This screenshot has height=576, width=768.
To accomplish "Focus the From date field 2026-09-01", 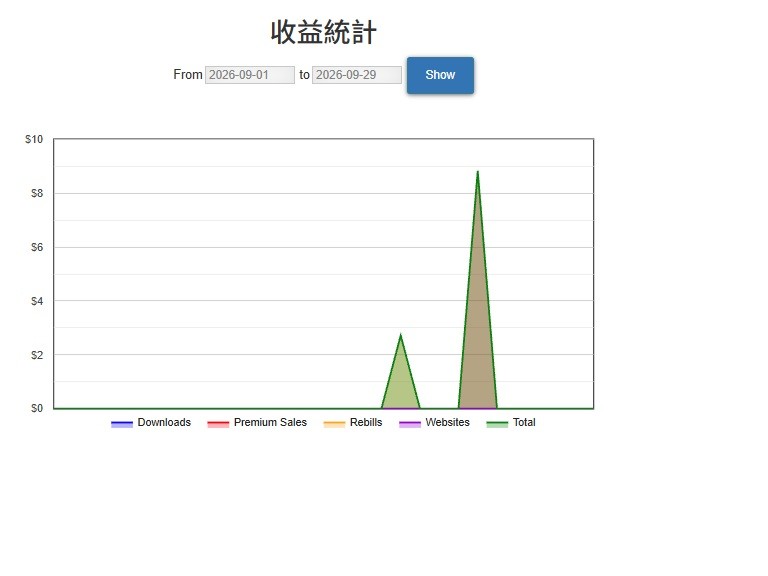I will pos(250,75).
